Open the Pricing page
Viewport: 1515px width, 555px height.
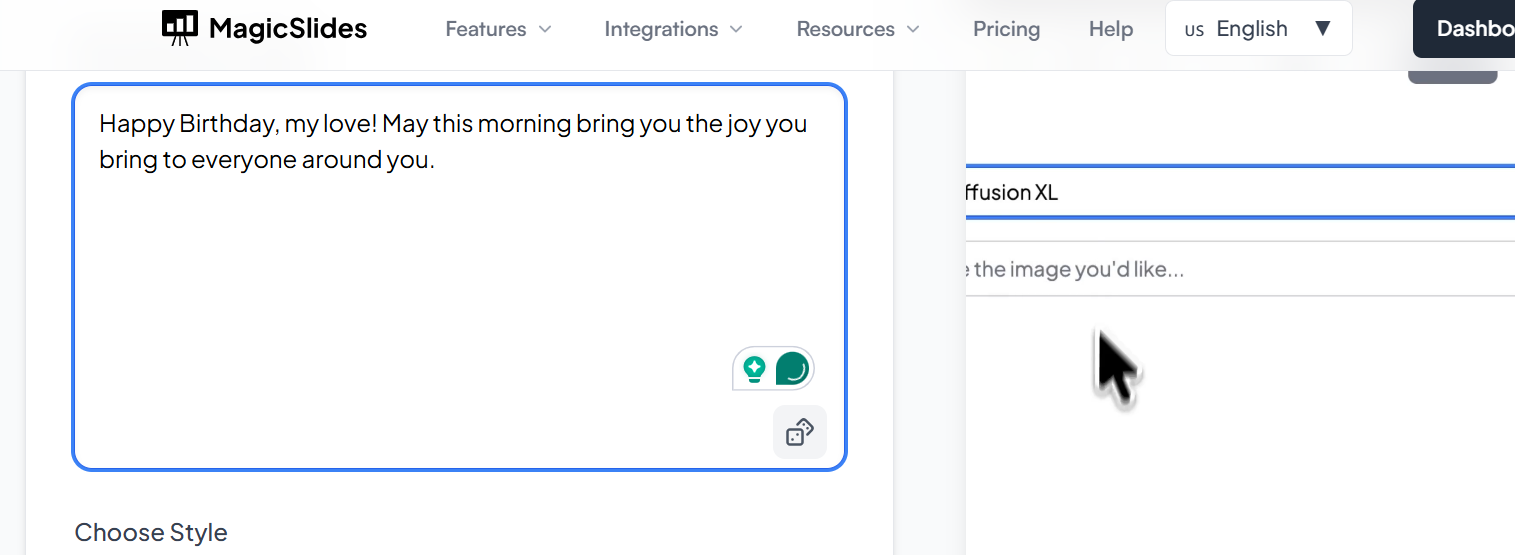point(1006,29)
